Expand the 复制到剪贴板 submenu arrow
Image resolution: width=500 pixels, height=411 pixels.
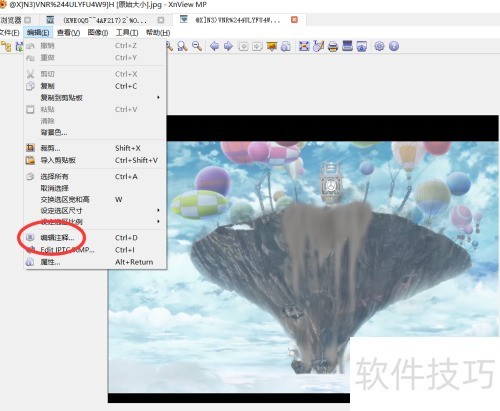pyautogui.click(x=158, y=97)
